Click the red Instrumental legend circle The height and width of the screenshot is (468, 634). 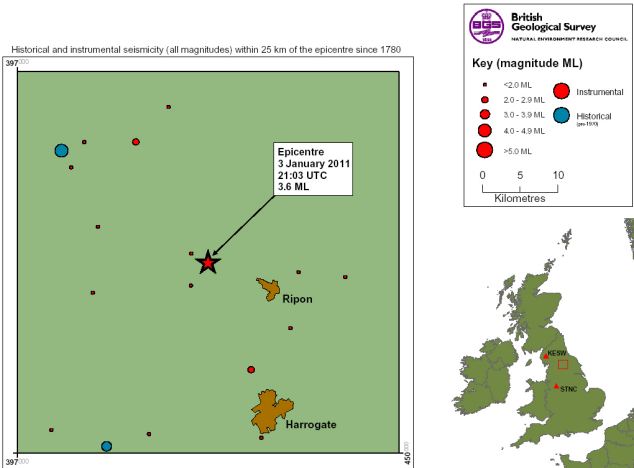561,91
